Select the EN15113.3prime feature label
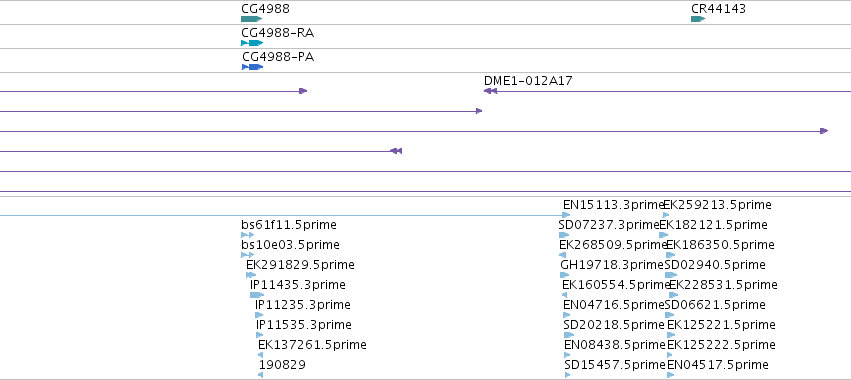This screenshot has height=380, width=851. [613, 205]
